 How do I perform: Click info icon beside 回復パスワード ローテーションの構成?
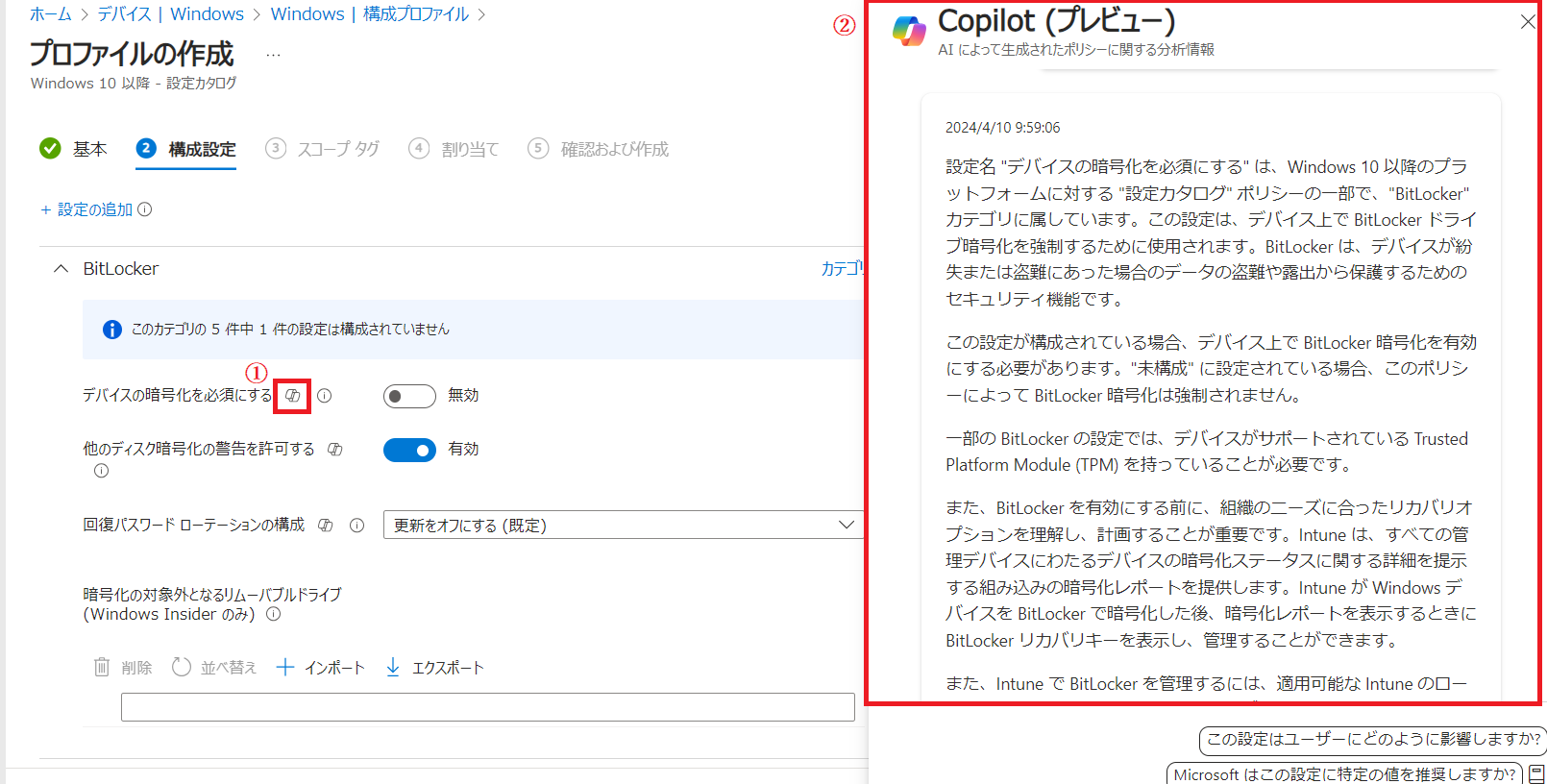click(x=356, y=525)
